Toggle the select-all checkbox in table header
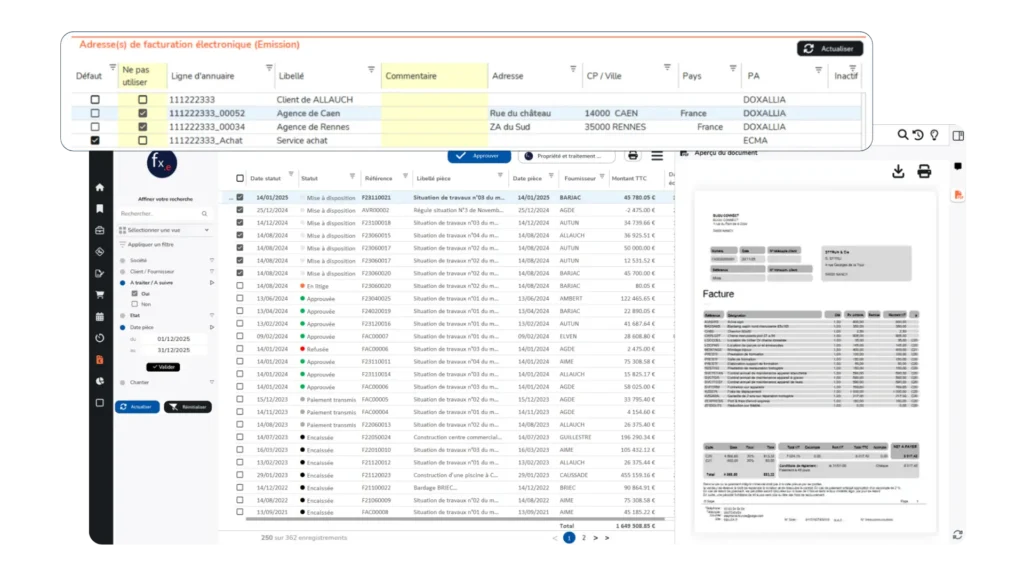The image size is (1024, 576). [239, 179]
